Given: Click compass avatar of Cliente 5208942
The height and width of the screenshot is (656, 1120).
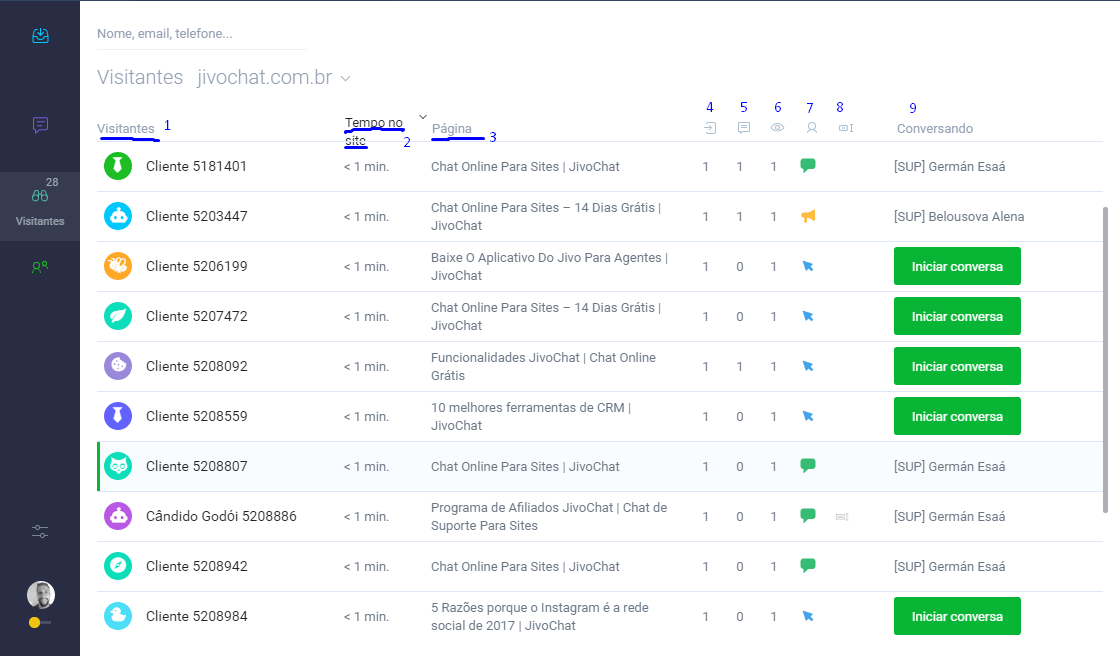Looking at the screenshot, I should (x=118, y=567).
